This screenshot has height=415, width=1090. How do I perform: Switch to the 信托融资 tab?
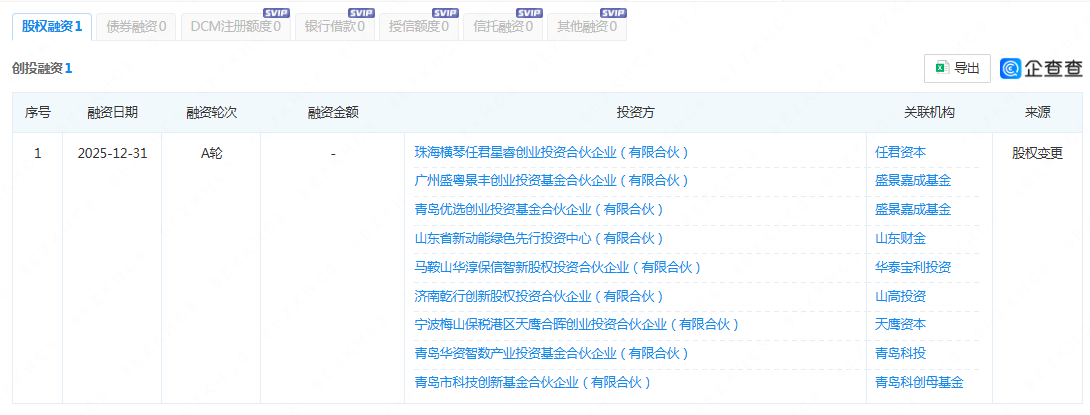tap(503, 27)
